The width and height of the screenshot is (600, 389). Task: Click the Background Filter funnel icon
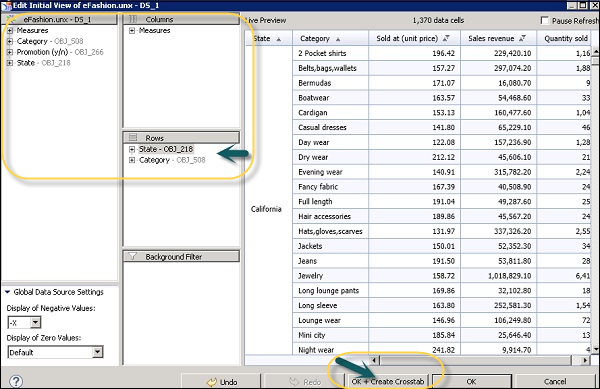pos(132,256)
